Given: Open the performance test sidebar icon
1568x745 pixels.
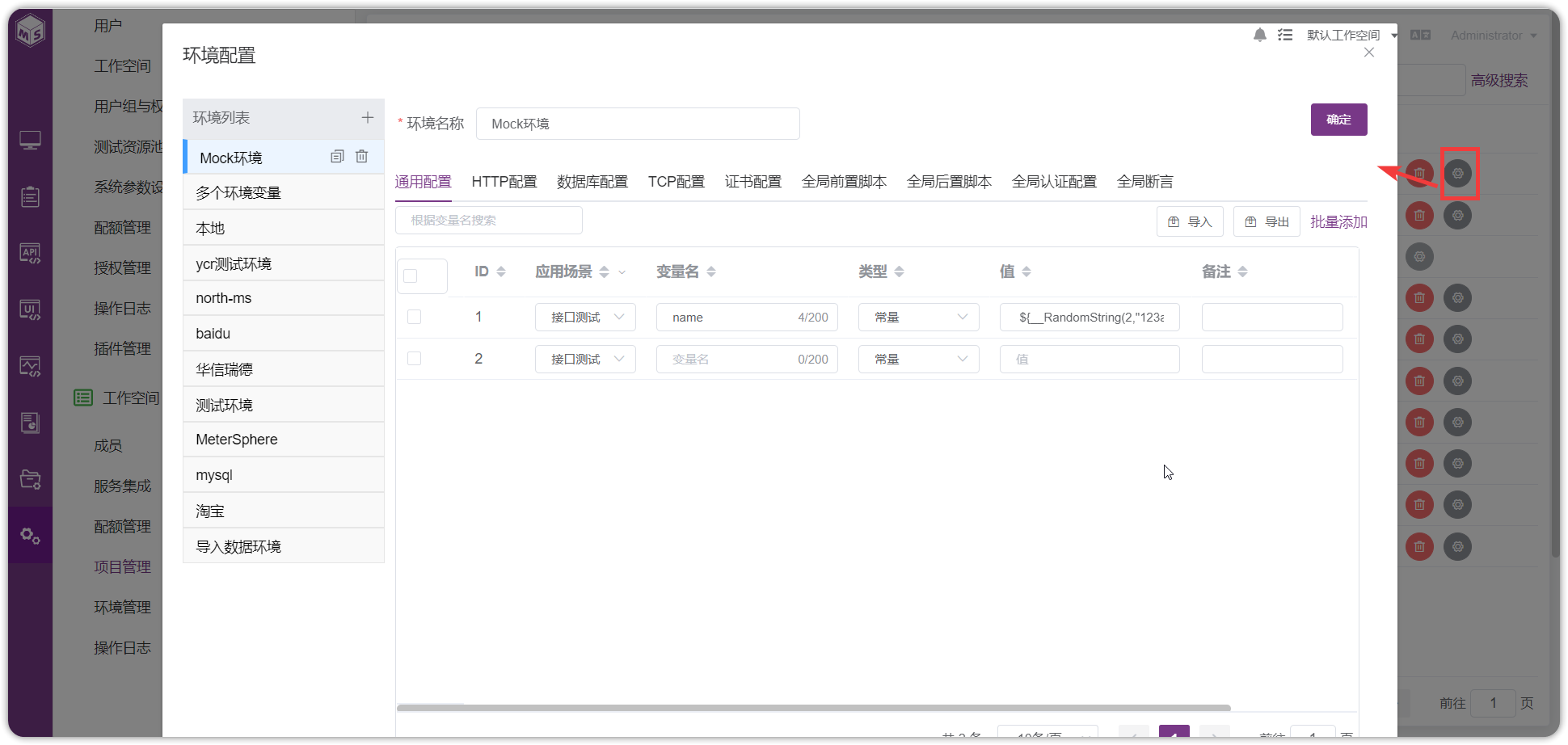Looking at the screenshot, I should click(x=30, y=367).
